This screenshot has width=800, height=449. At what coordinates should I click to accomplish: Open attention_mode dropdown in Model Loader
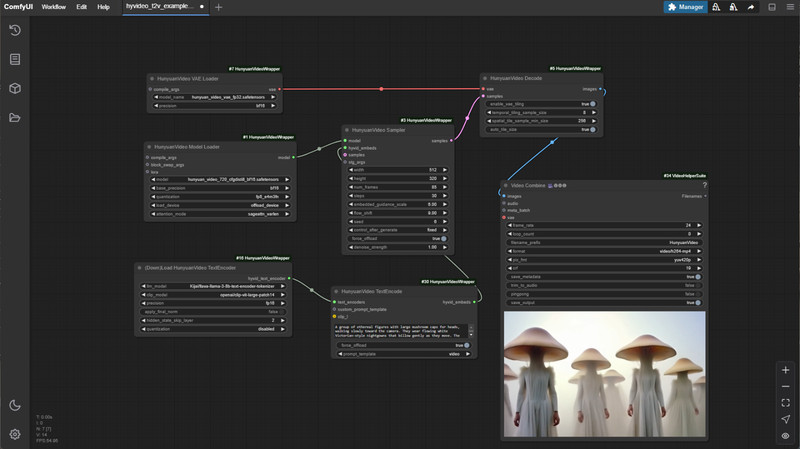point(220,214)
